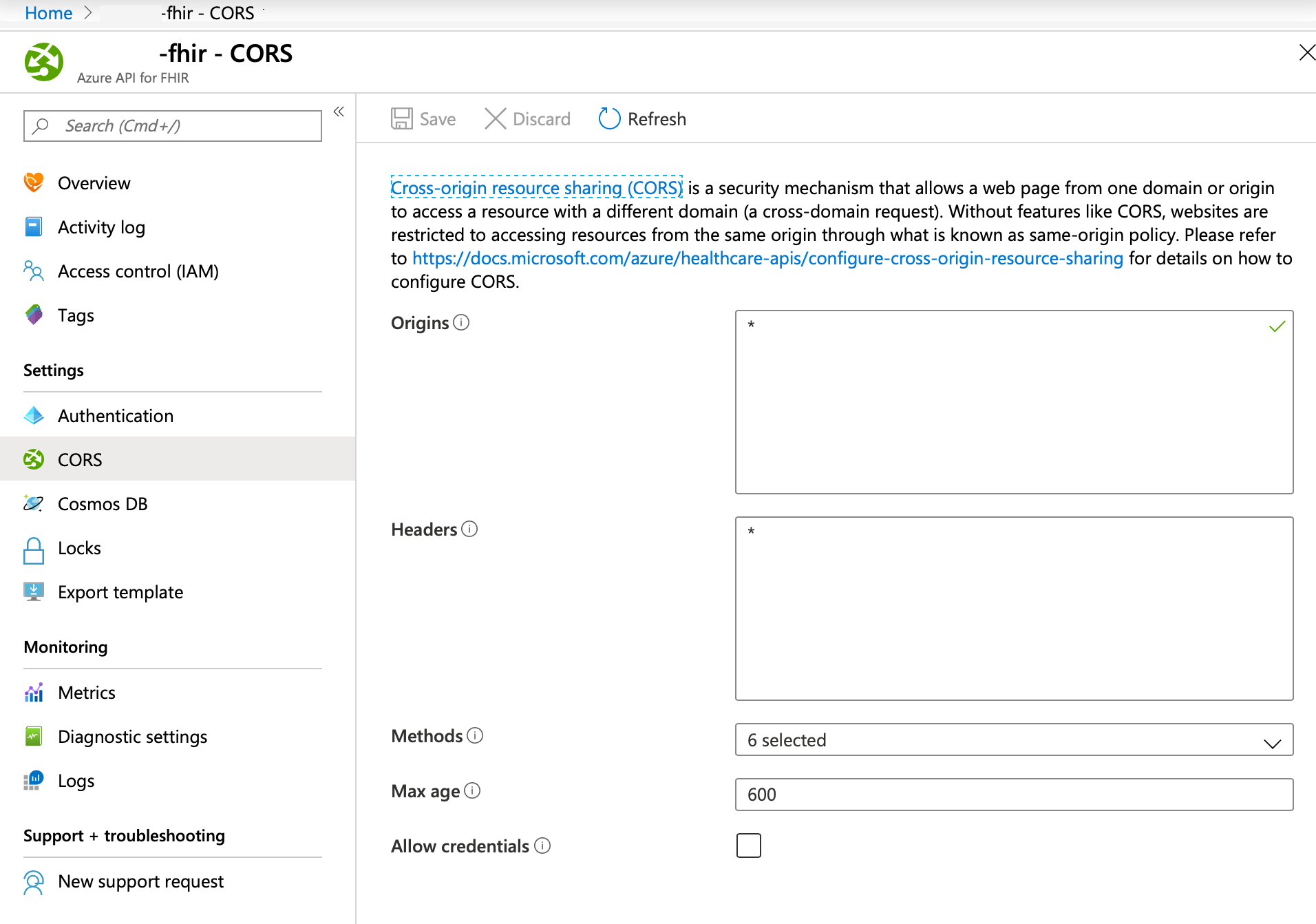The image size is (1316, 924).
Task: Navigate to Cosmos DB settings
Action: pyautogui.click(x=103, y=503)
